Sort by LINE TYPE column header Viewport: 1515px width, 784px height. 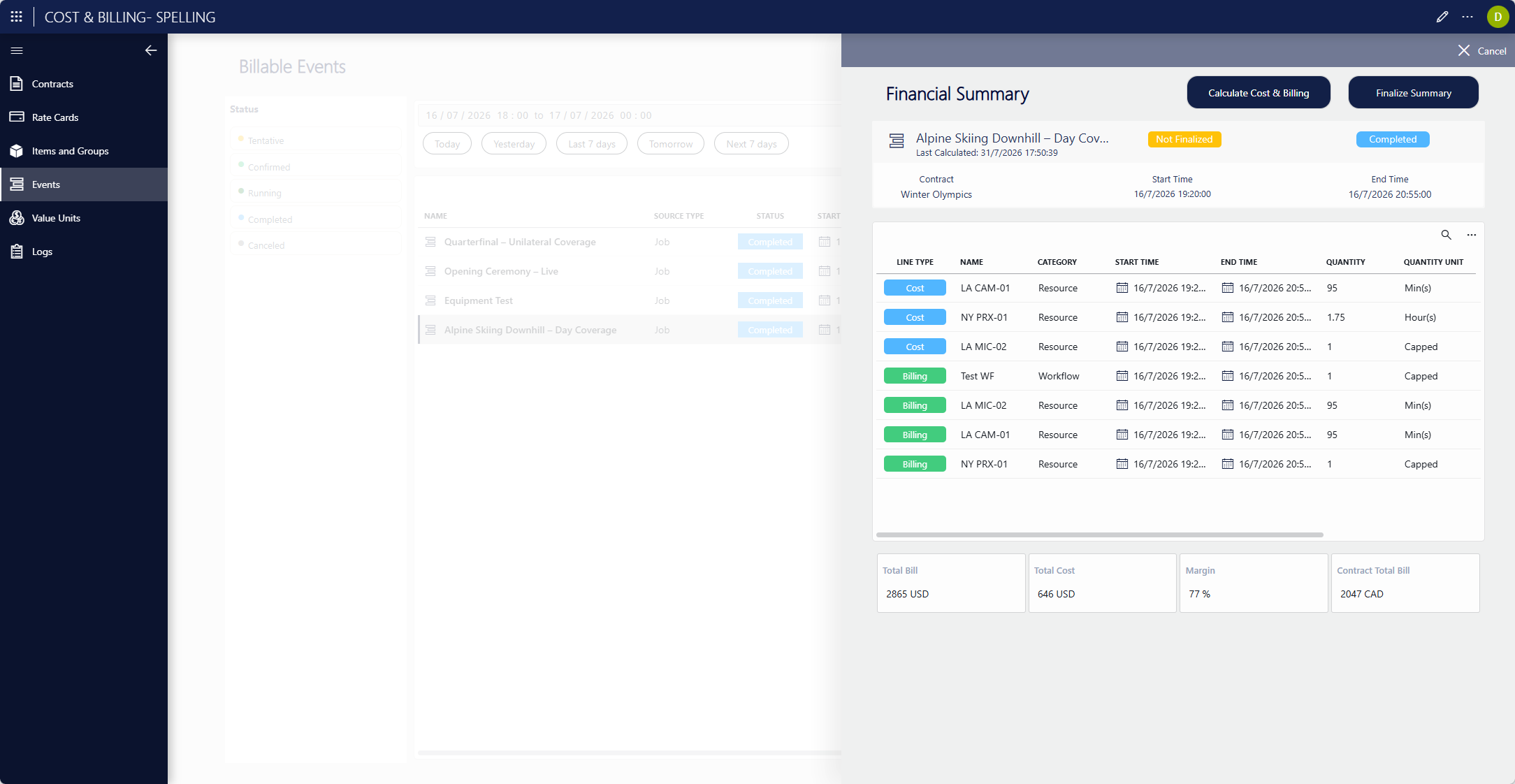click(x=915, y=262)
